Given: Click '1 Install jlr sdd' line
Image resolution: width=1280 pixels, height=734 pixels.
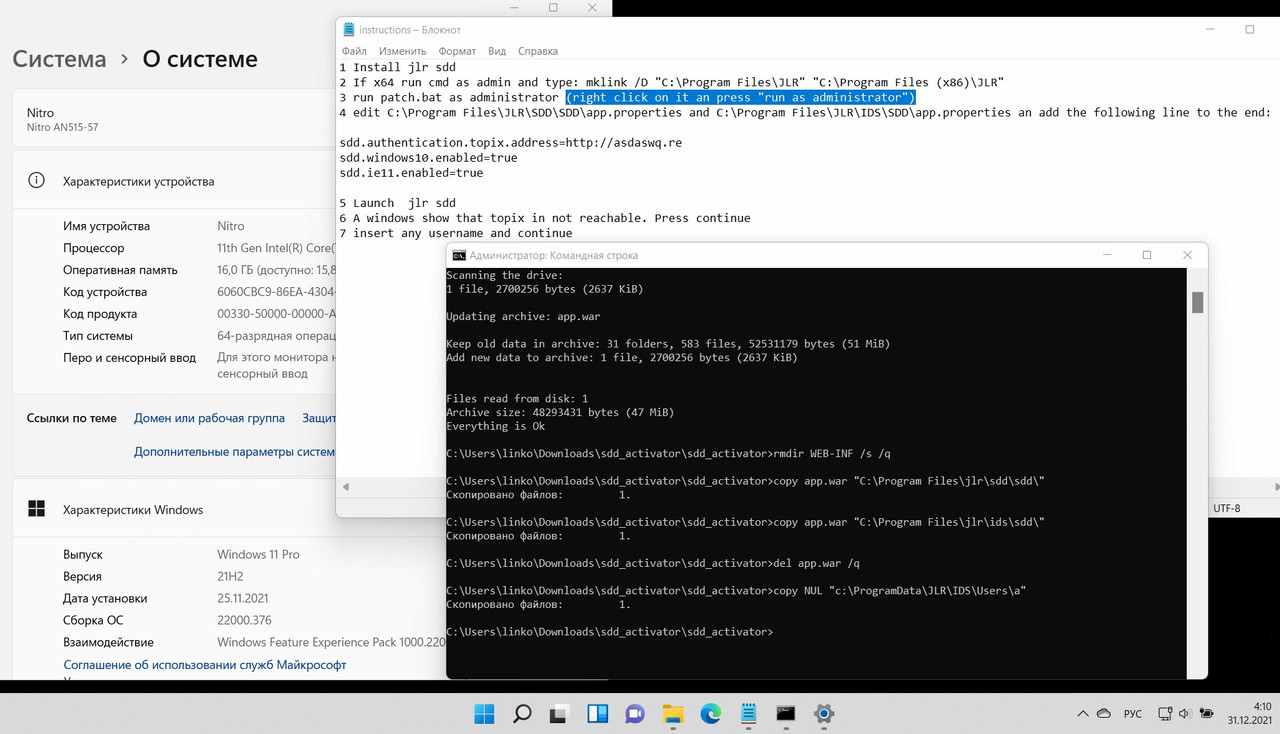Looking at the screenshot, I should pos(397,67).
